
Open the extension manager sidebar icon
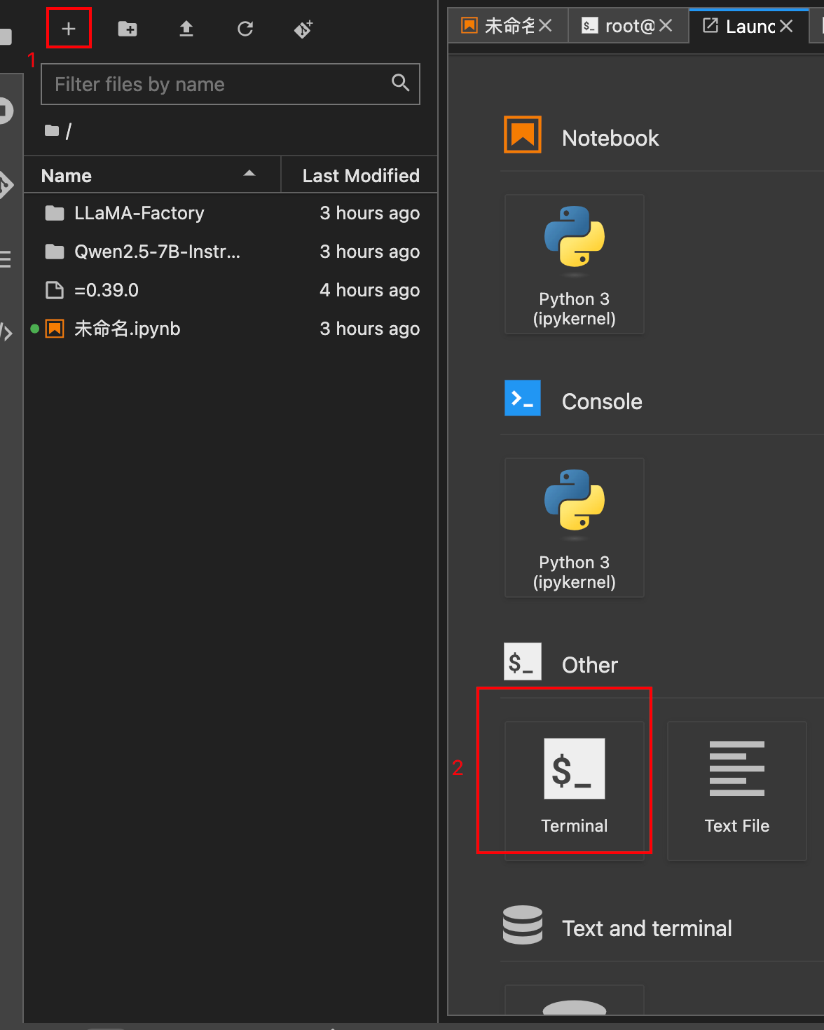(x=6, y=332)
